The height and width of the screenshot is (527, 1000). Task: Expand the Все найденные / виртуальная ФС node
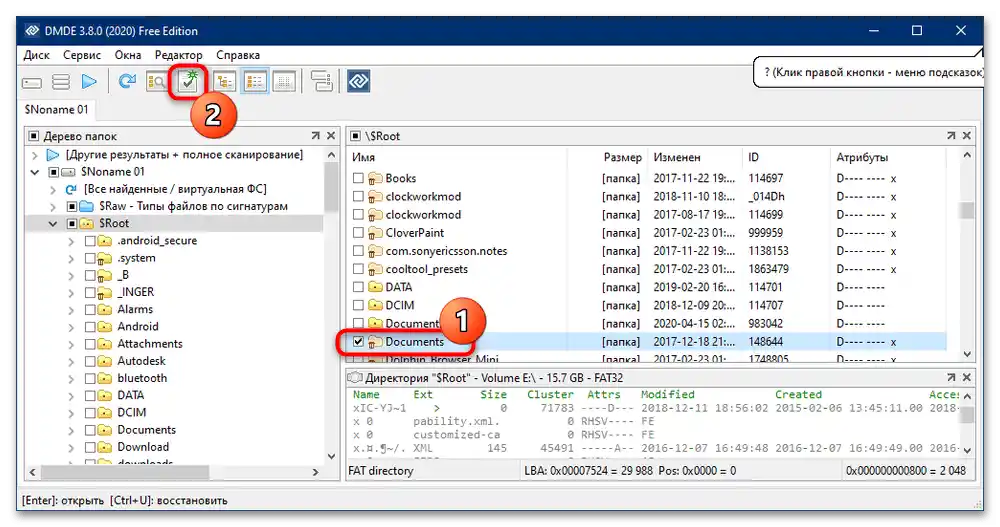point(53,189)
